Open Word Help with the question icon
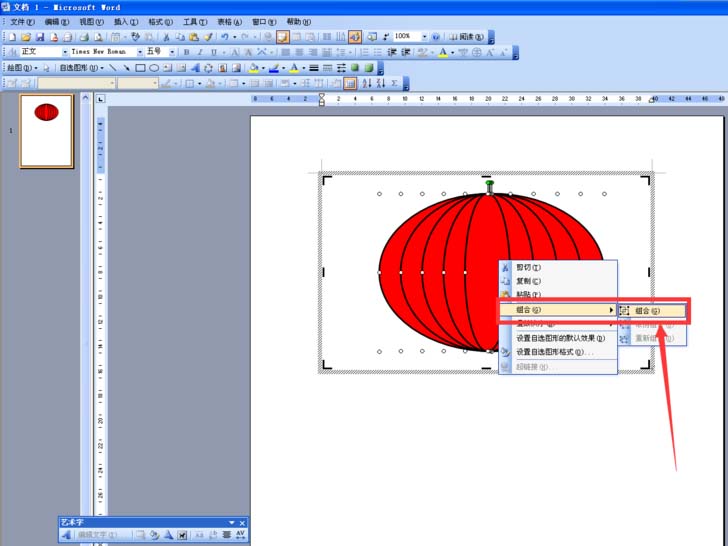Viewport: 728px width, 546px height. pyautogui.click(x=436, y=37)
